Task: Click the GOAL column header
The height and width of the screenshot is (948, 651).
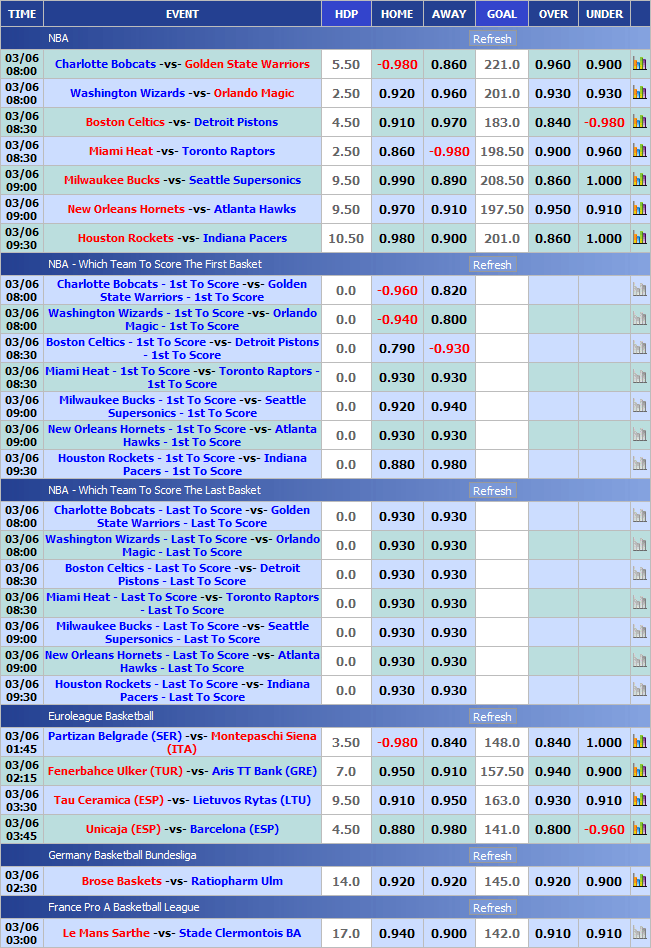Action: (x=502, y=14)
